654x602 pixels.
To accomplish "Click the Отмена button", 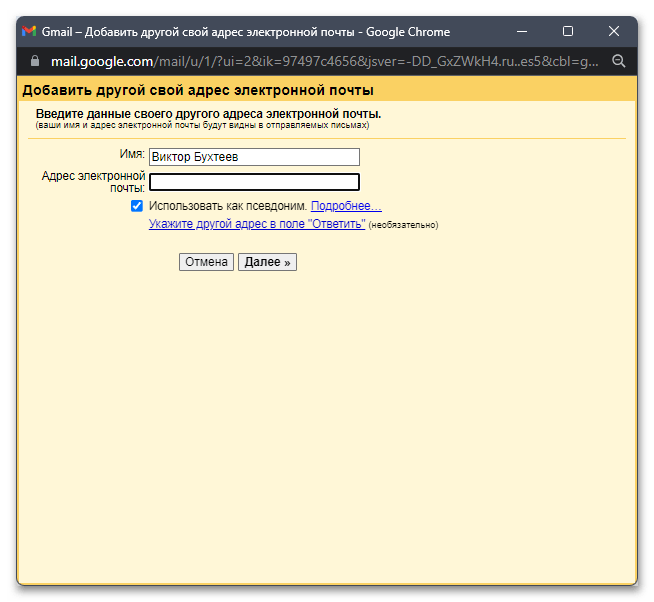I will pos(206,262).
